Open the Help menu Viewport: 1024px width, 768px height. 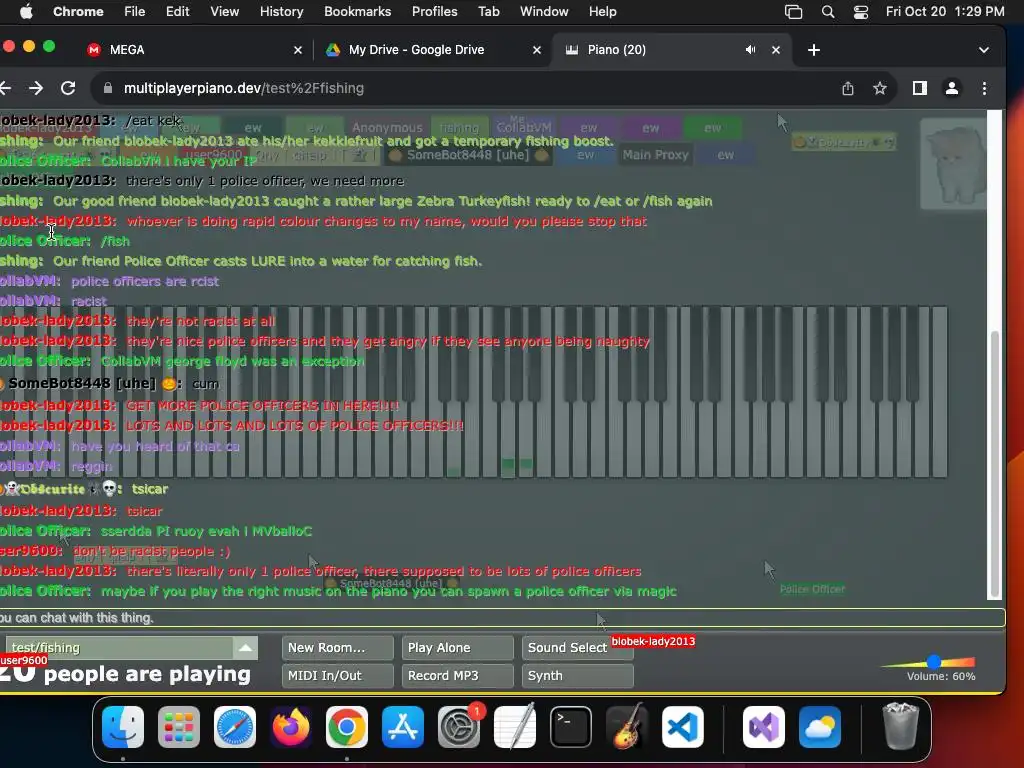click(602, 12)
